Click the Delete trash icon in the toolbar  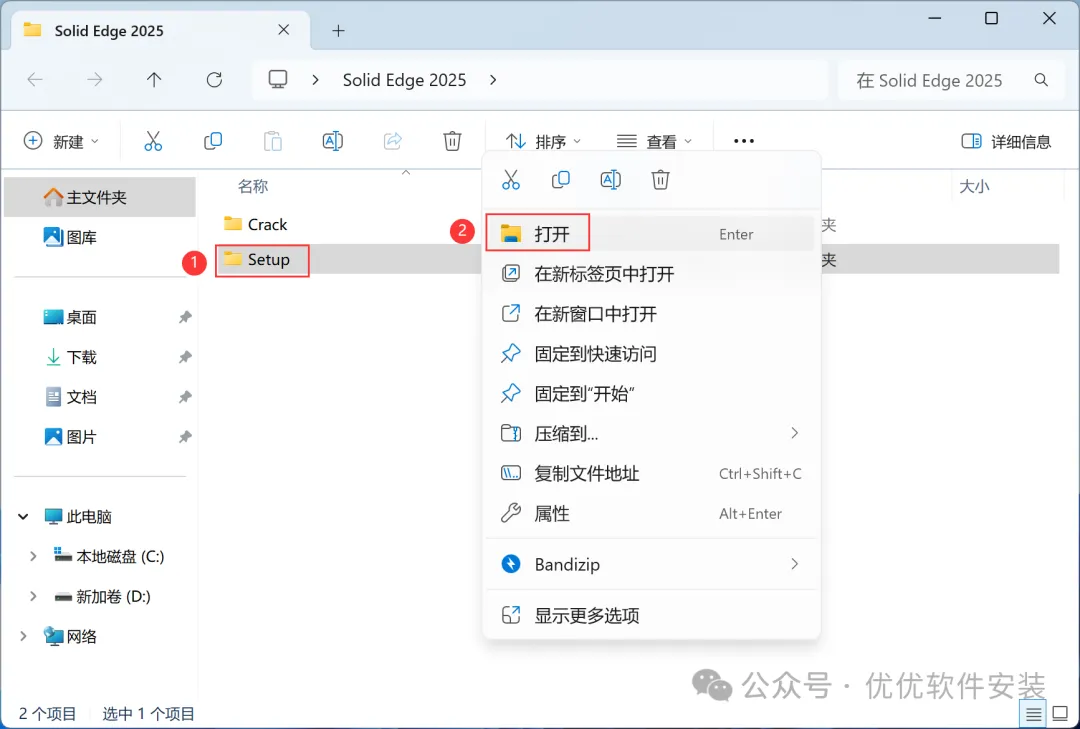(452, 141)
